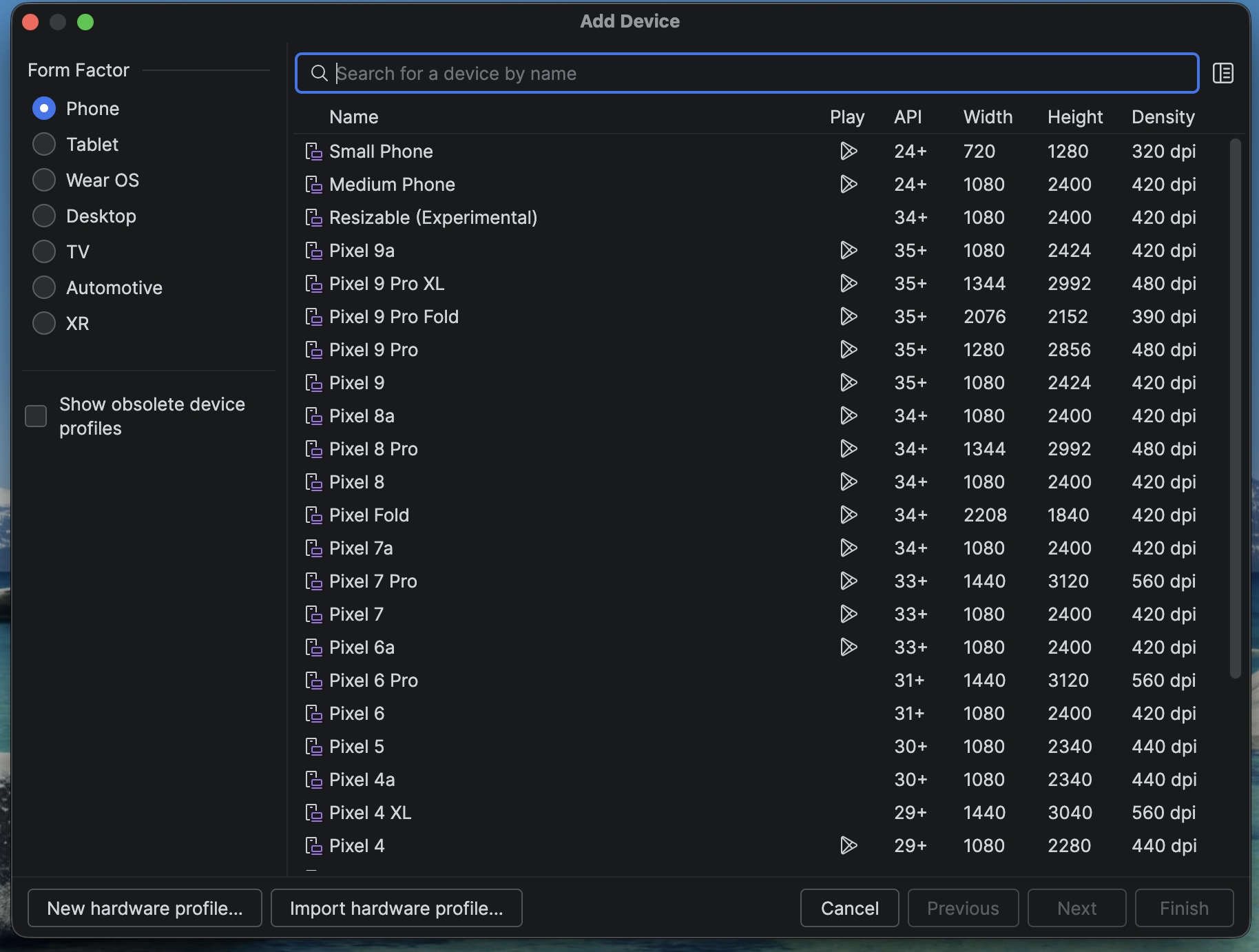Sort devices by the Density column header
This screenshot has height=952, width=1259.
(x=1163, y=117)
